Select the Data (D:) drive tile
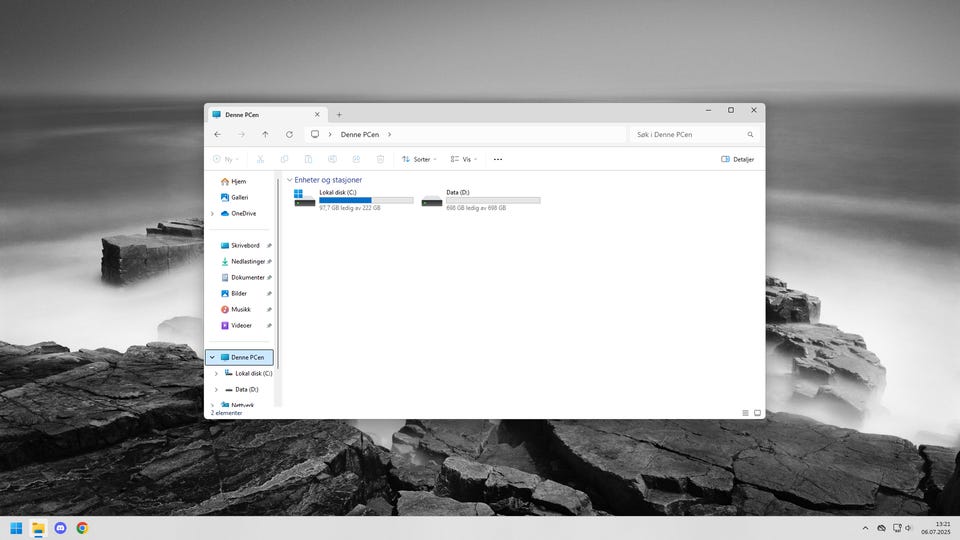This screenshot has width=960, height=540. point(481,200)
